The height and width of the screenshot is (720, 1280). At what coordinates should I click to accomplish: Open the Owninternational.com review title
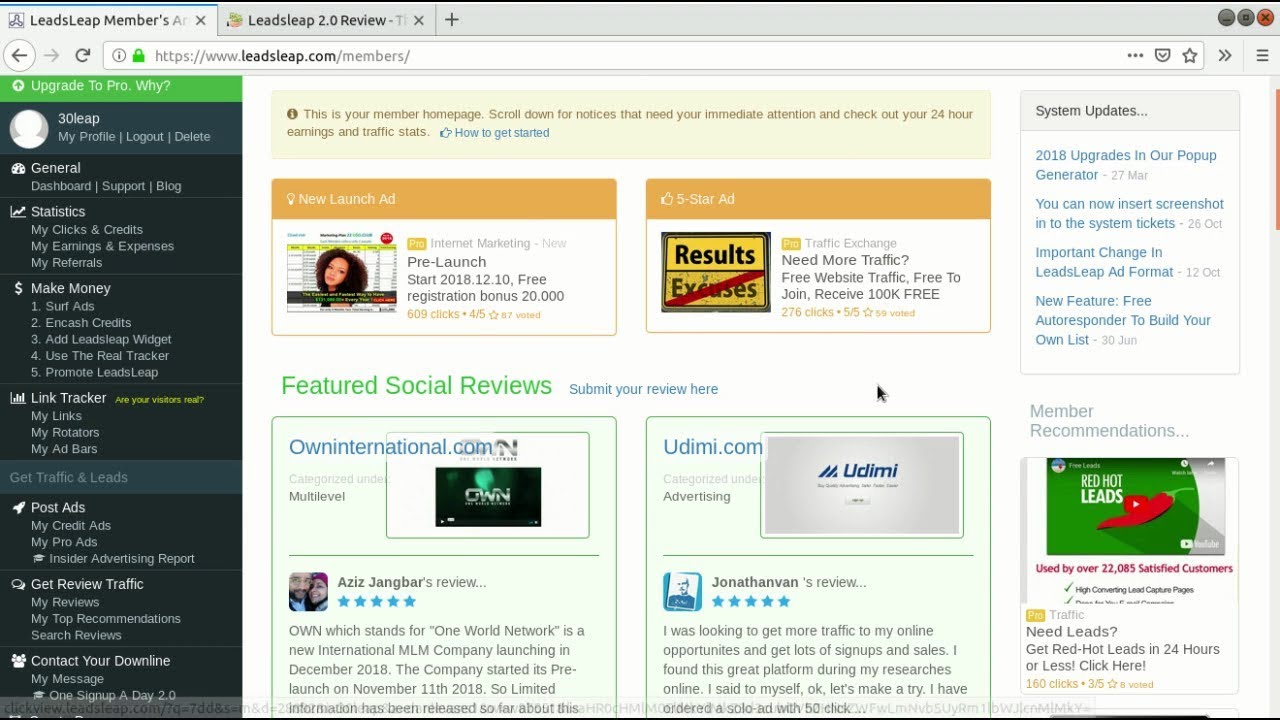(391, 447)
